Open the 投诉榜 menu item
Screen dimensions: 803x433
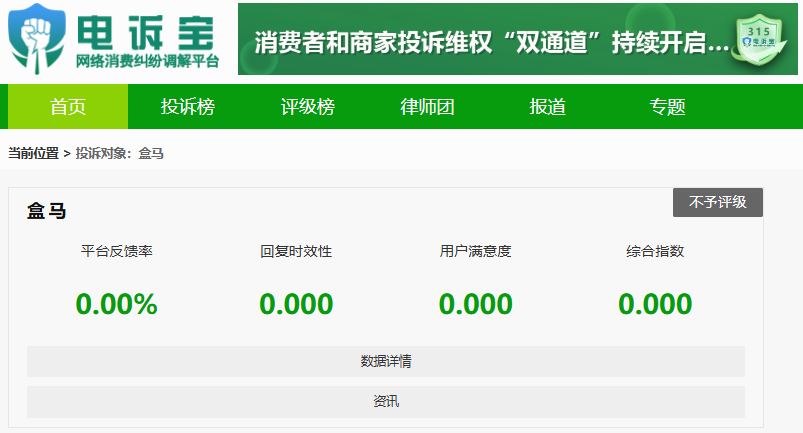tap(187, 106)
